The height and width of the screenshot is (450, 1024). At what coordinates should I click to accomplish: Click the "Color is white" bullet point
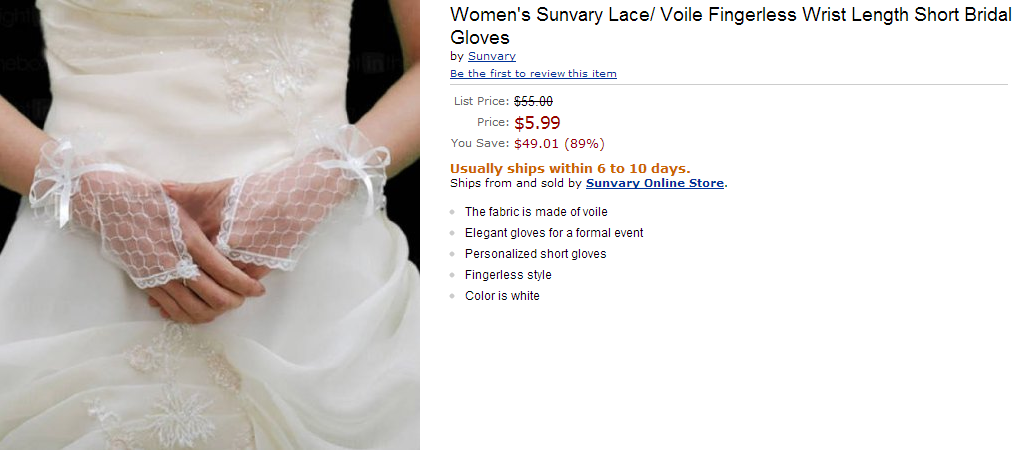pos(502,296)
